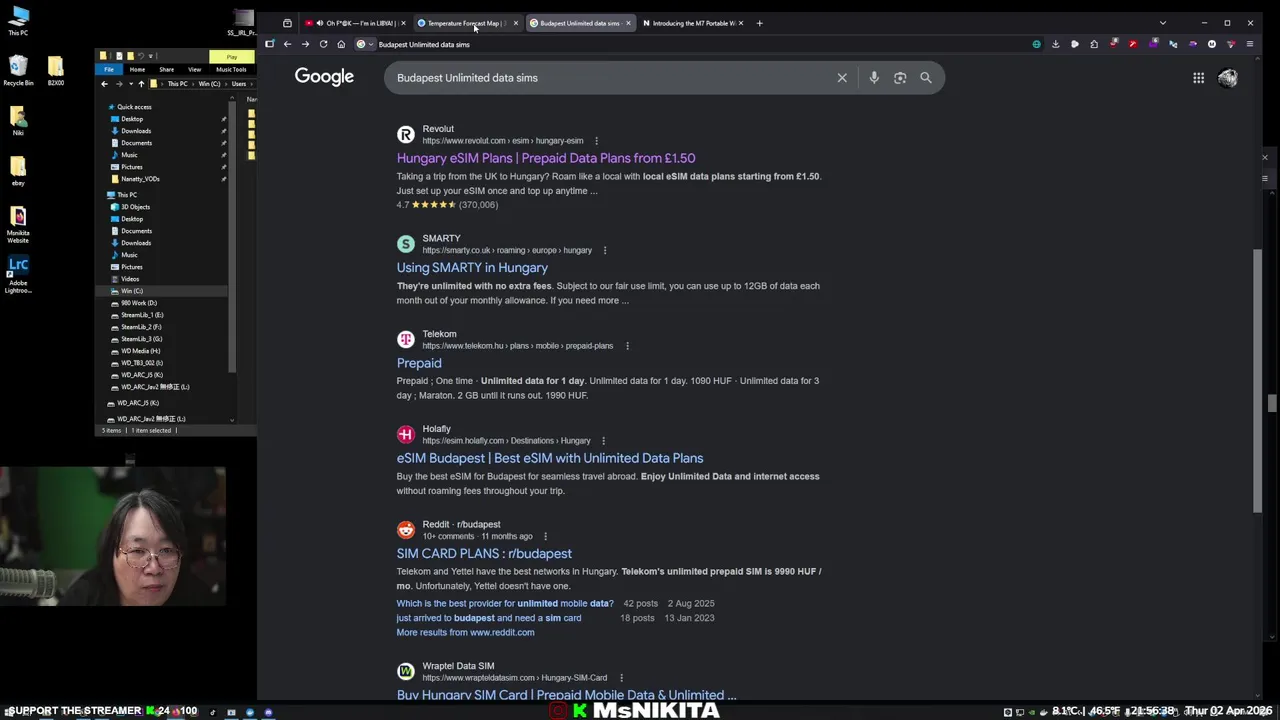Open Hungary eSIM Plans Revolut link

(x=546, y=158)
